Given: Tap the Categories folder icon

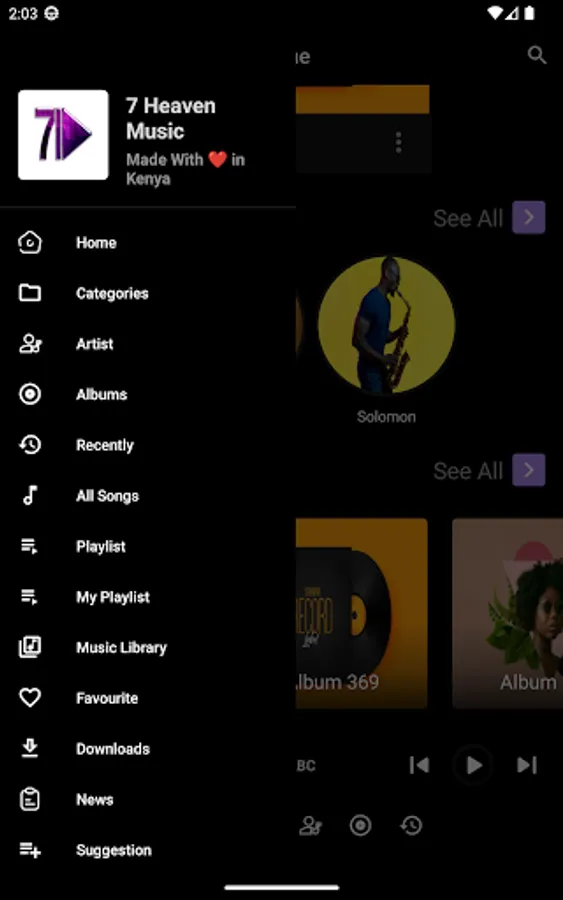Looking at the screenshot, I should coord(30,293).
